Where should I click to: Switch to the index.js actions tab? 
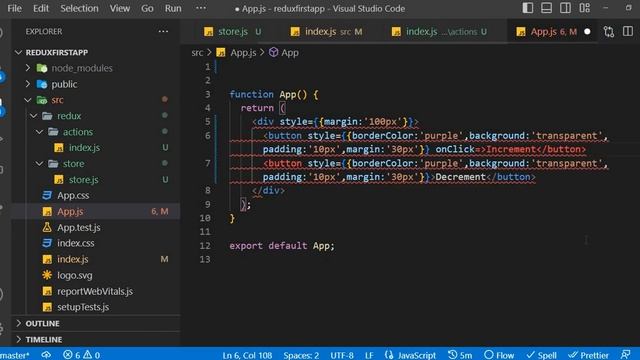[x=439, y=31]
